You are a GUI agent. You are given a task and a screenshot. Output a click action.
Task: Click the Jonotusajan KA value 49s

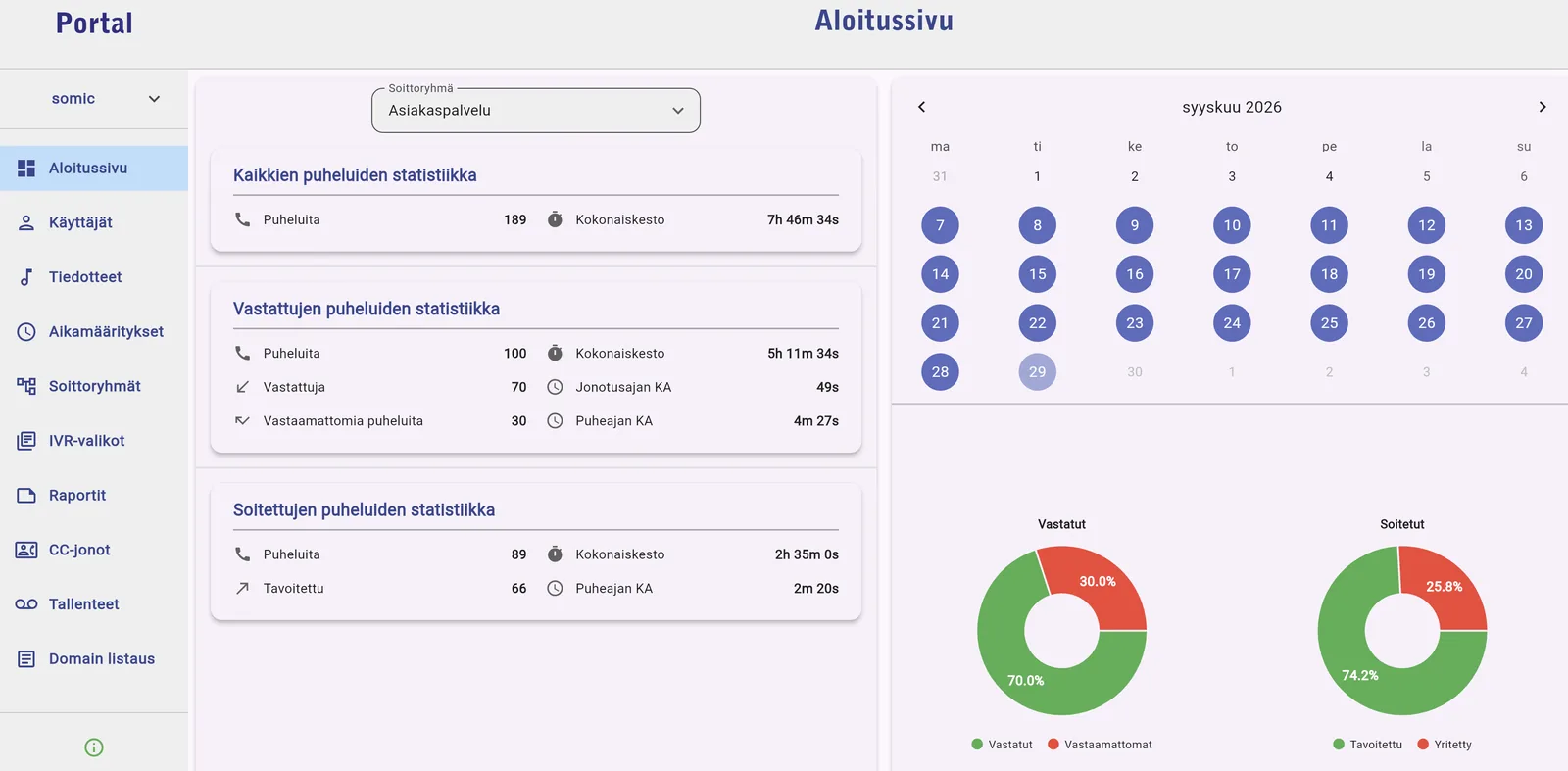click(x=827, y=387)
